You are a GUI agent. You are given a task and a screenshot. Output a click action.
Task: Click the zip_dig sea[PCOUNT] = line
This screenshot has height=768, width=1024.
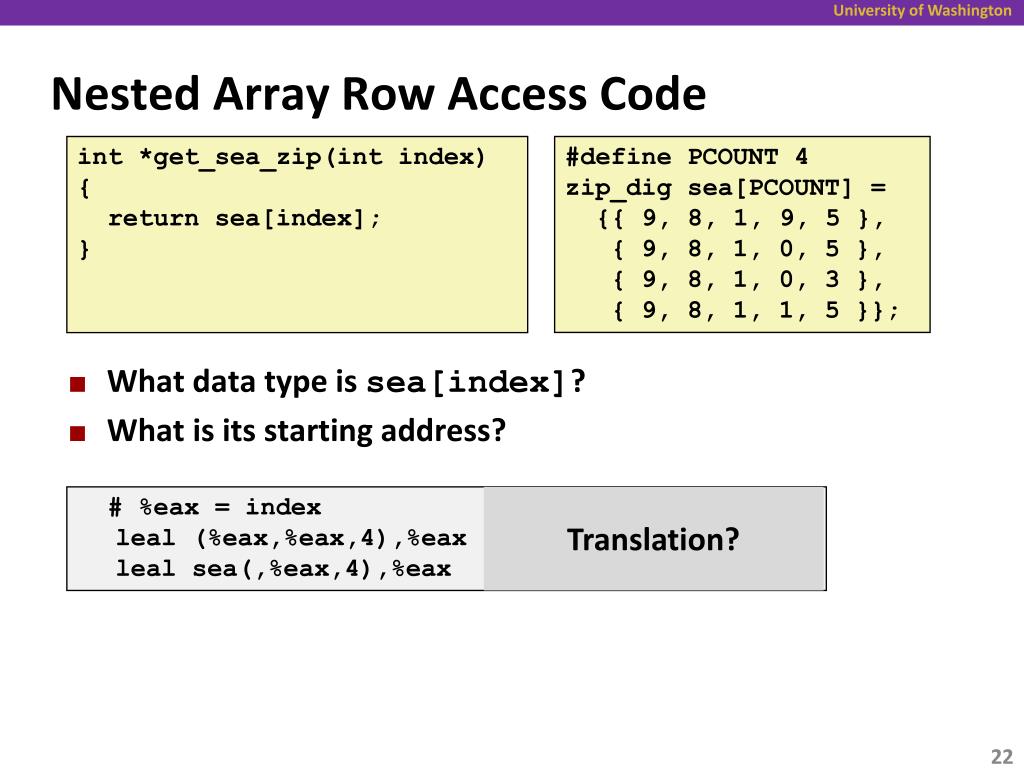[x=726, y=189]
